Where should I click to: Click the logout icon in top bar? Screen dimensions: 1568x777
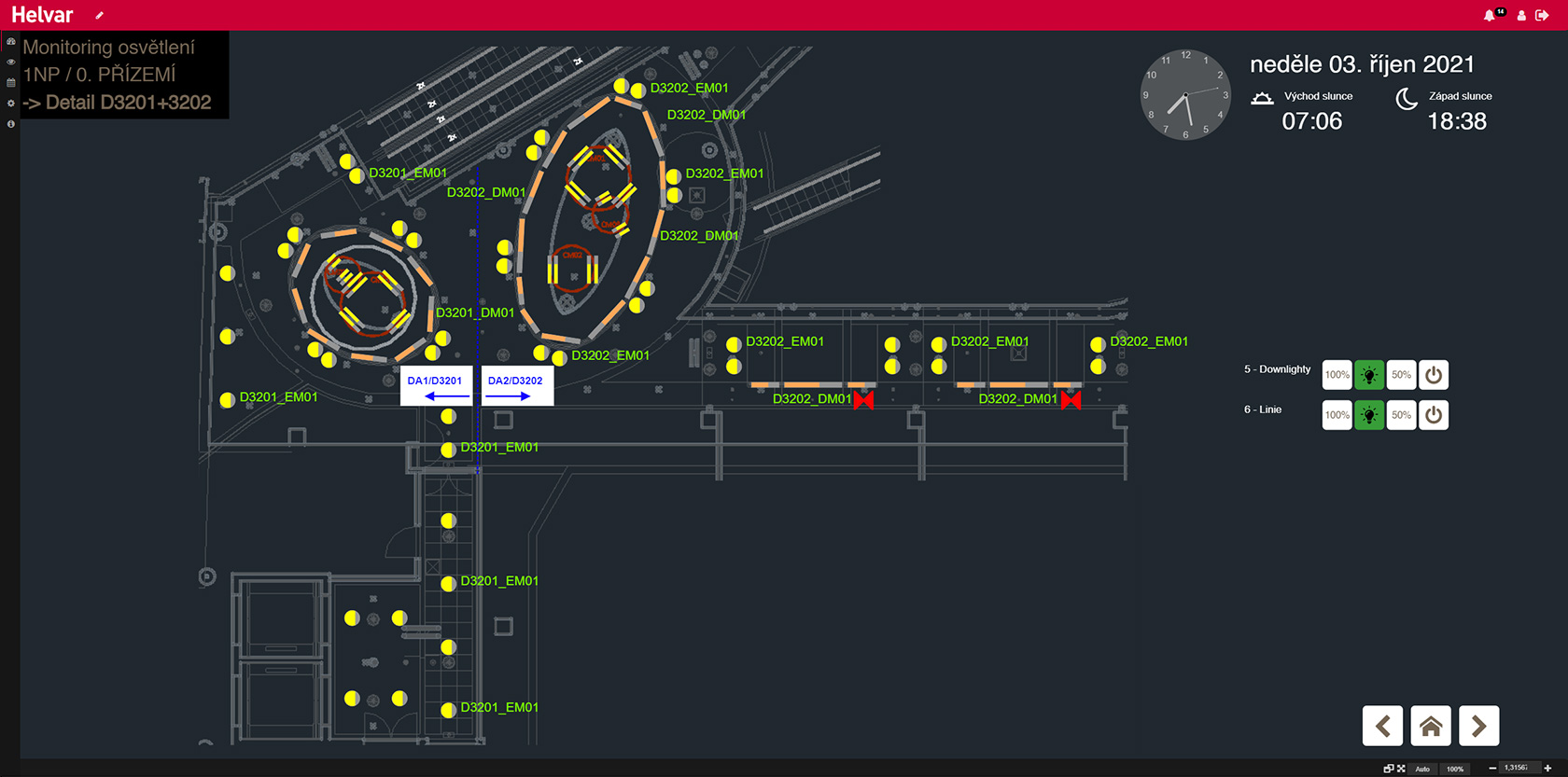1542,15
